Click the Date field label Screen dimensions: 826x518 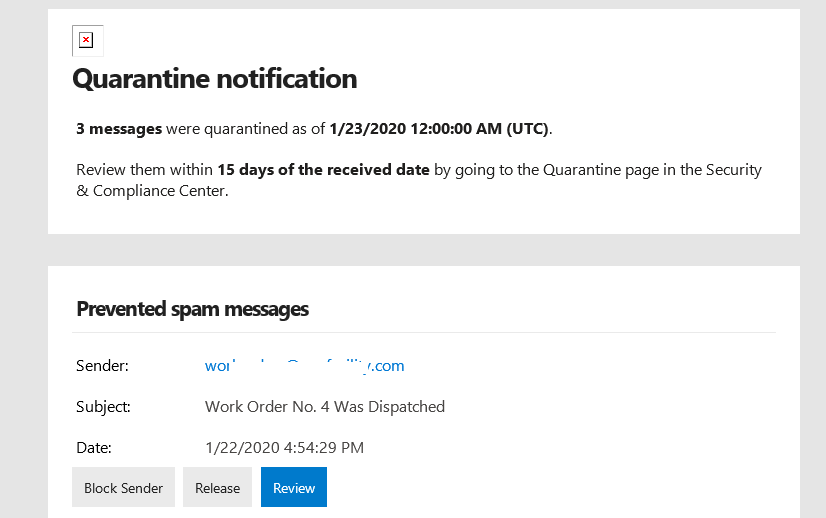(x=93, y=448)
